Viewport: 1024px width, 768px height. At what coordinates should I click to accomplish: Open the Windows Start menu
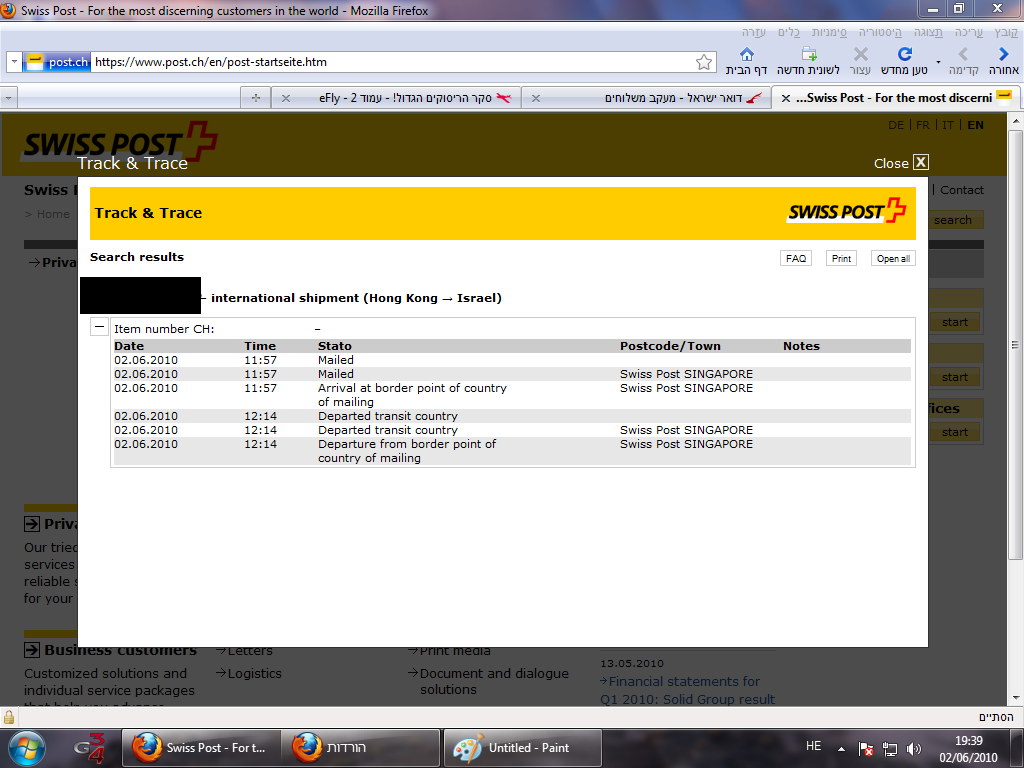[27, 748]
